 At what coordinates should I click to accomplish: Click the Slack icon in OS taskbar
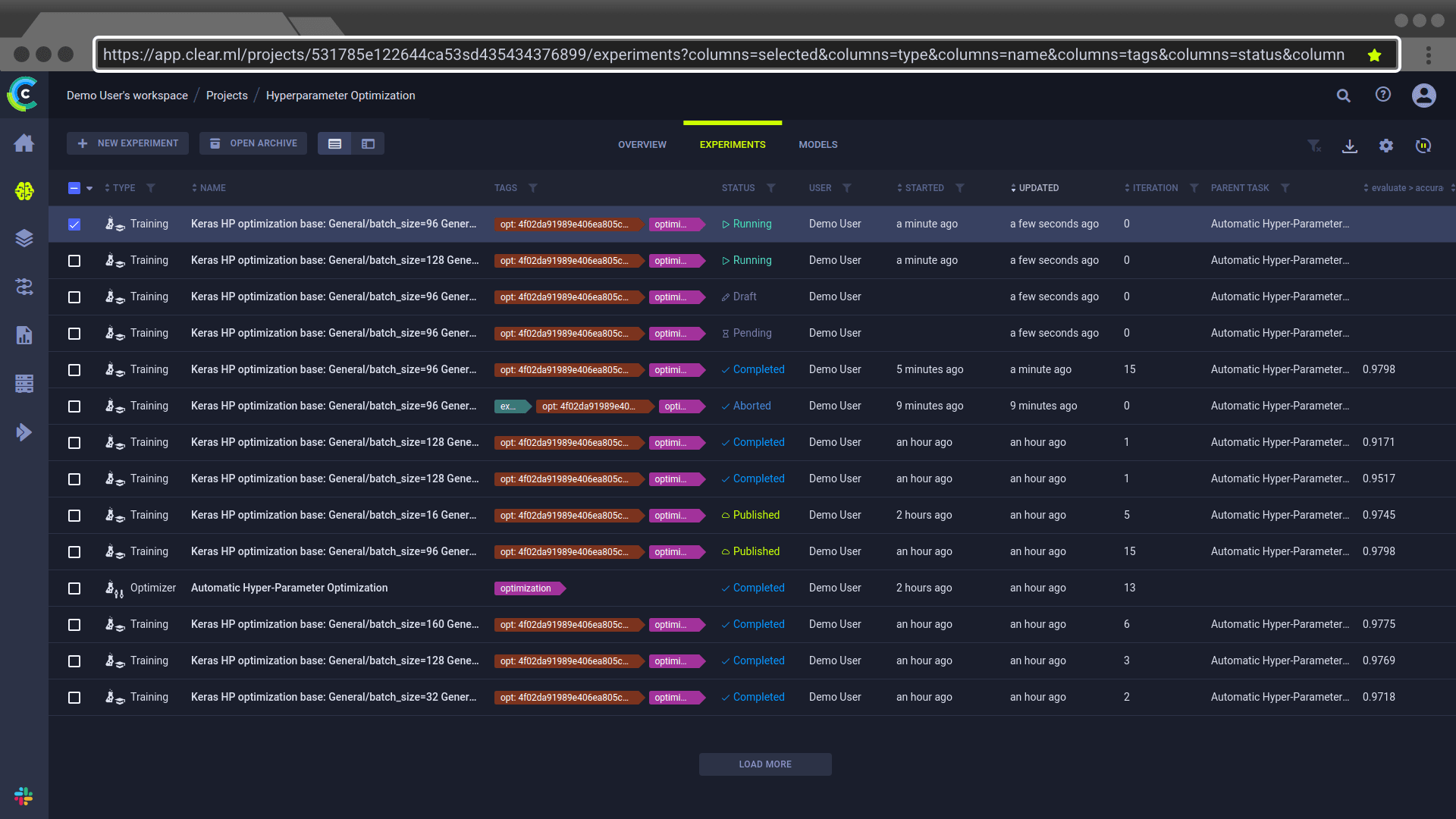point(24,797)
